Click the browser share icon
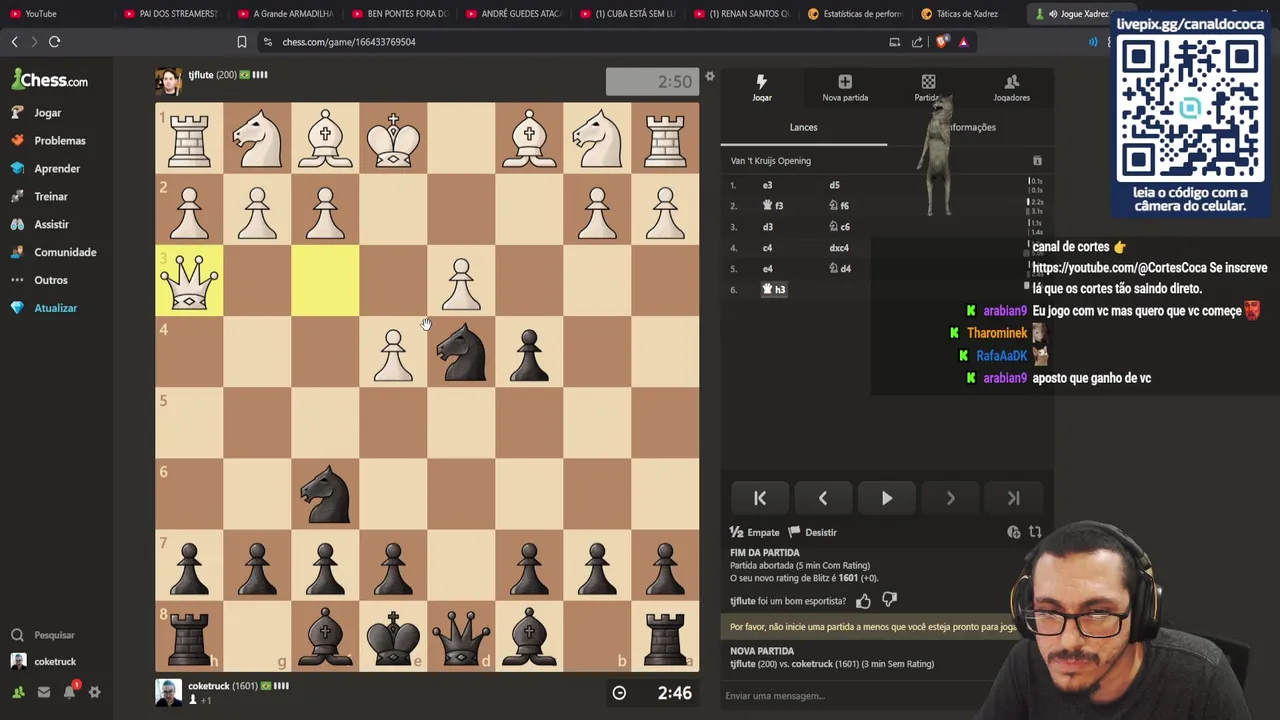1280x720 pixels. coord(917,42)
